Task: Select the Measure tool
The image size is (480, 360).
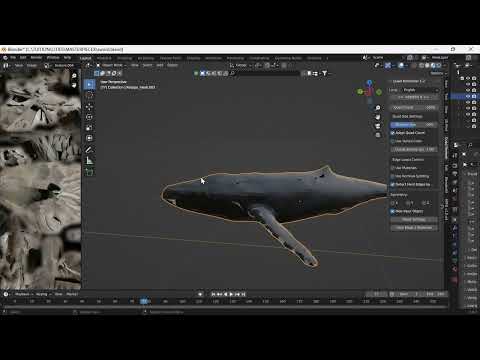Action: [x=89, y=161]
